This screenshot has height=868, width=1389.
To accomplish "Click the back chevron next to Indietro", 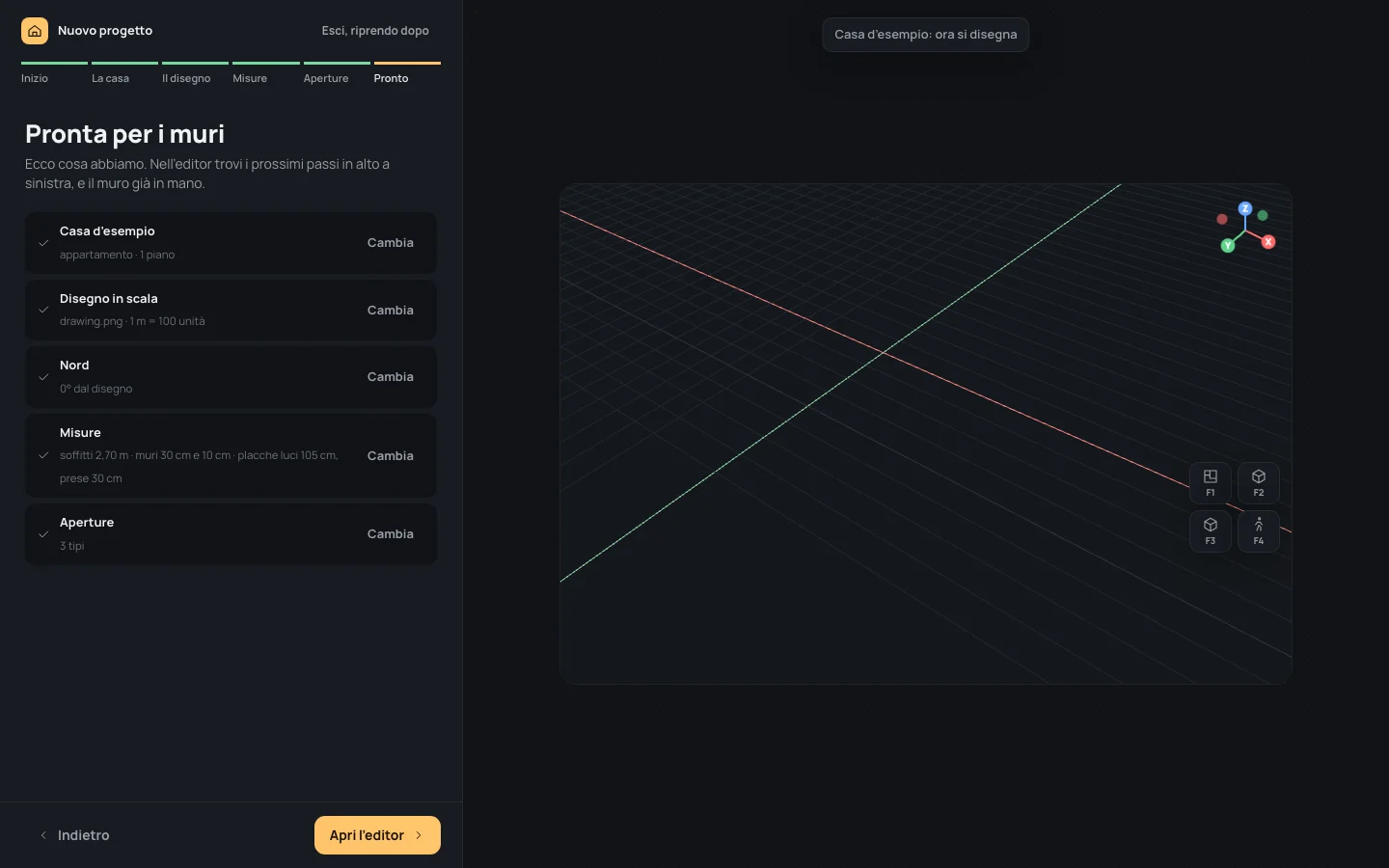I will (x=43, y=835).
